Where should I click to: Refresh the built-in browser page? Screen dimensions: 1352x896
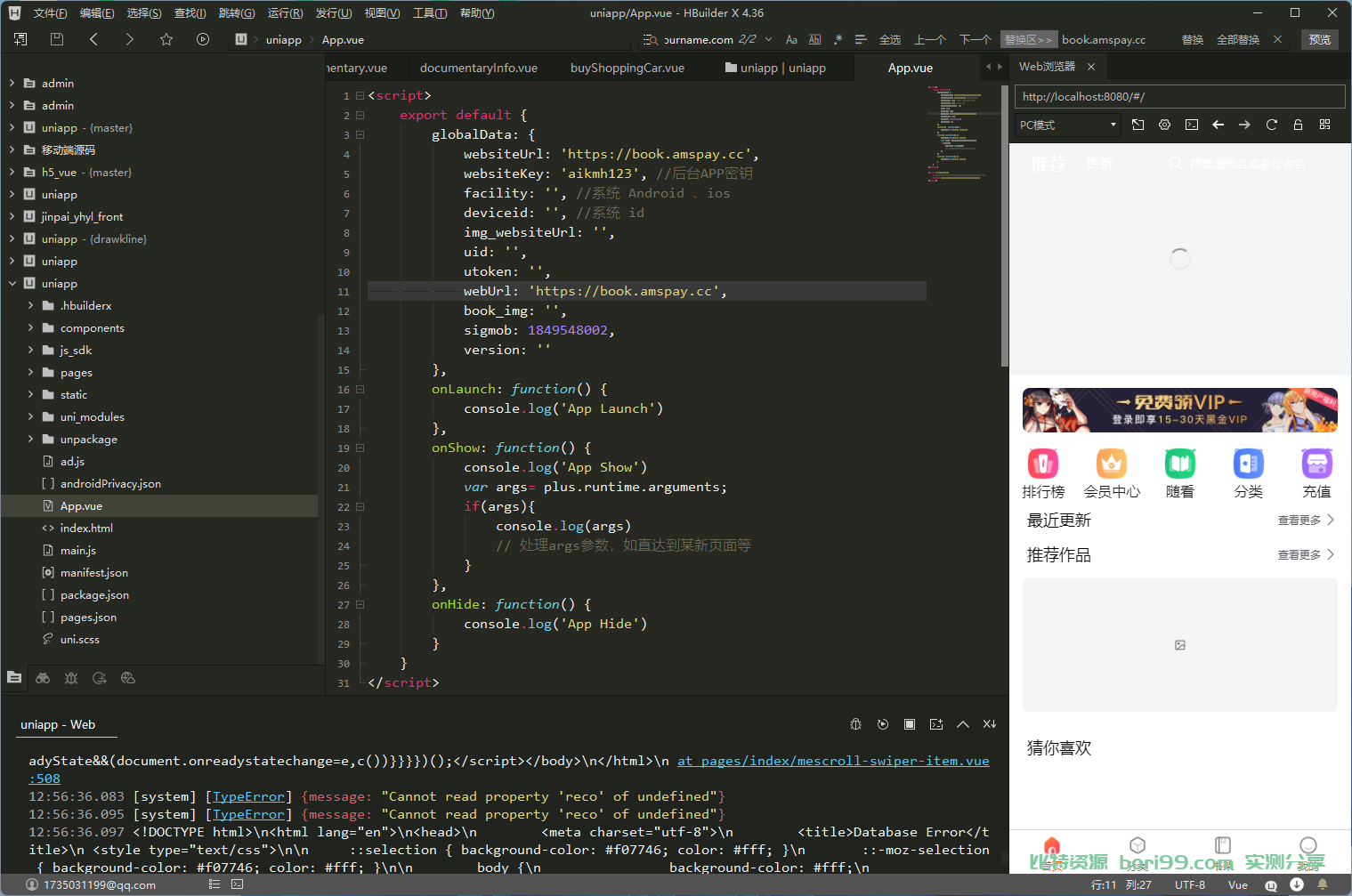[x=1271, y=125]
